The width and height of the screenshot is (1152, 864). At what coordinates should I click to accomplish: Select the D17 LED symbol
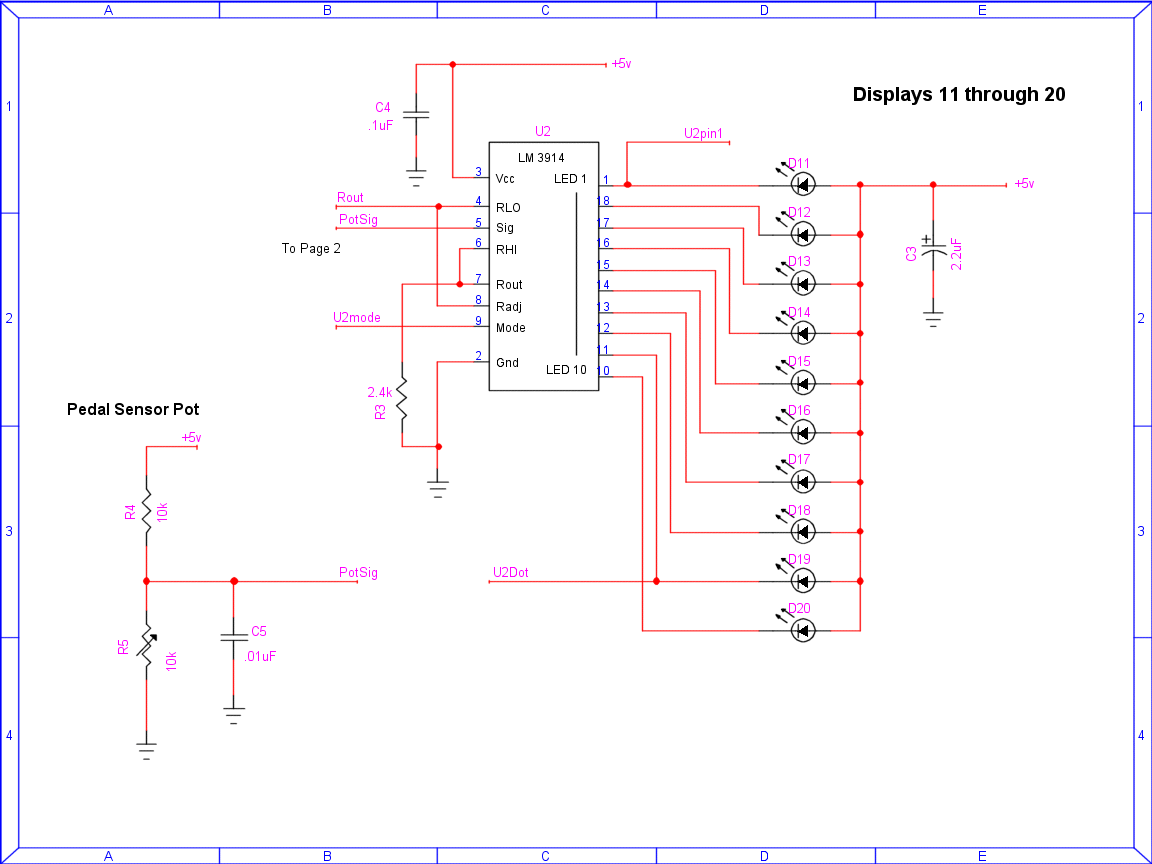tap(802, 482)
